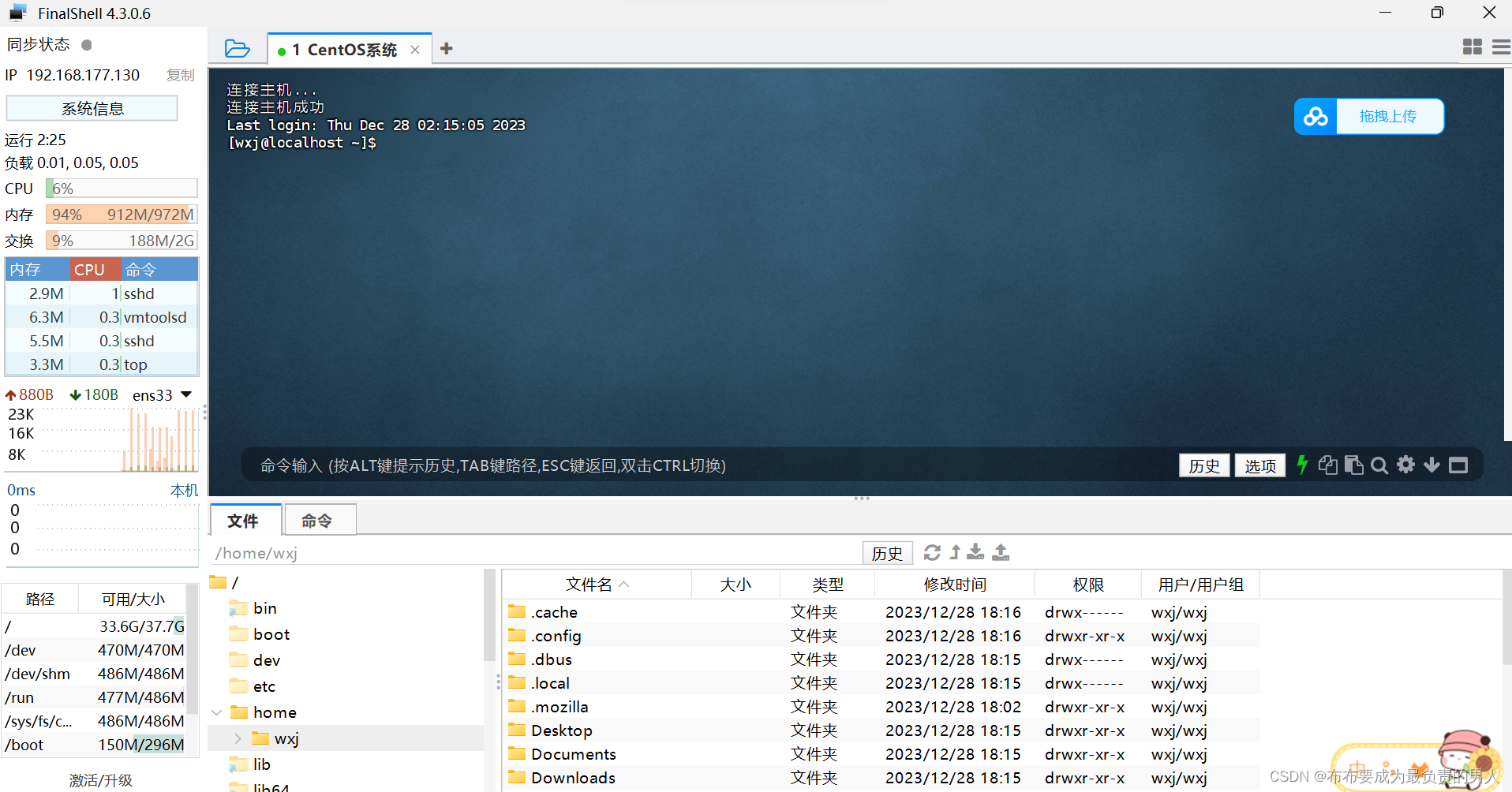Viewport: 1512px width, 792px height.
Task: Open file path 历史 button
Action: tap(887, 553)
